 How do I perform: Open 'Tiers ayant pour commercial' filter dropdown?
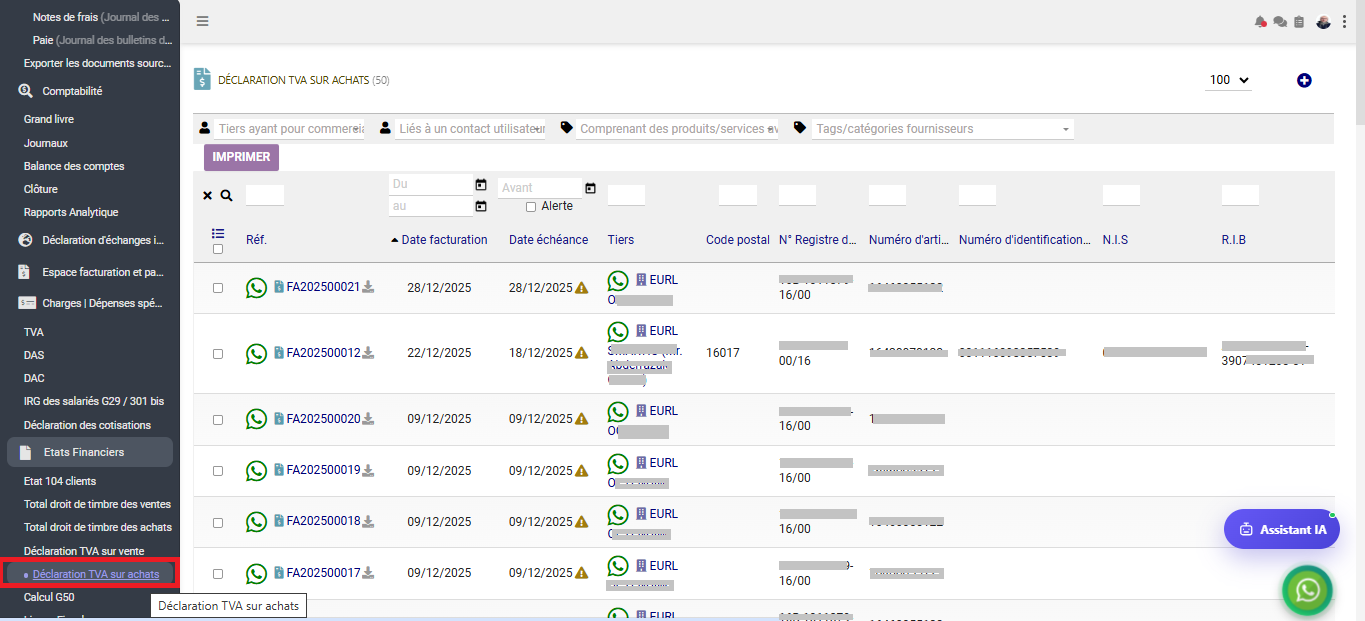(x=291, y=129)
